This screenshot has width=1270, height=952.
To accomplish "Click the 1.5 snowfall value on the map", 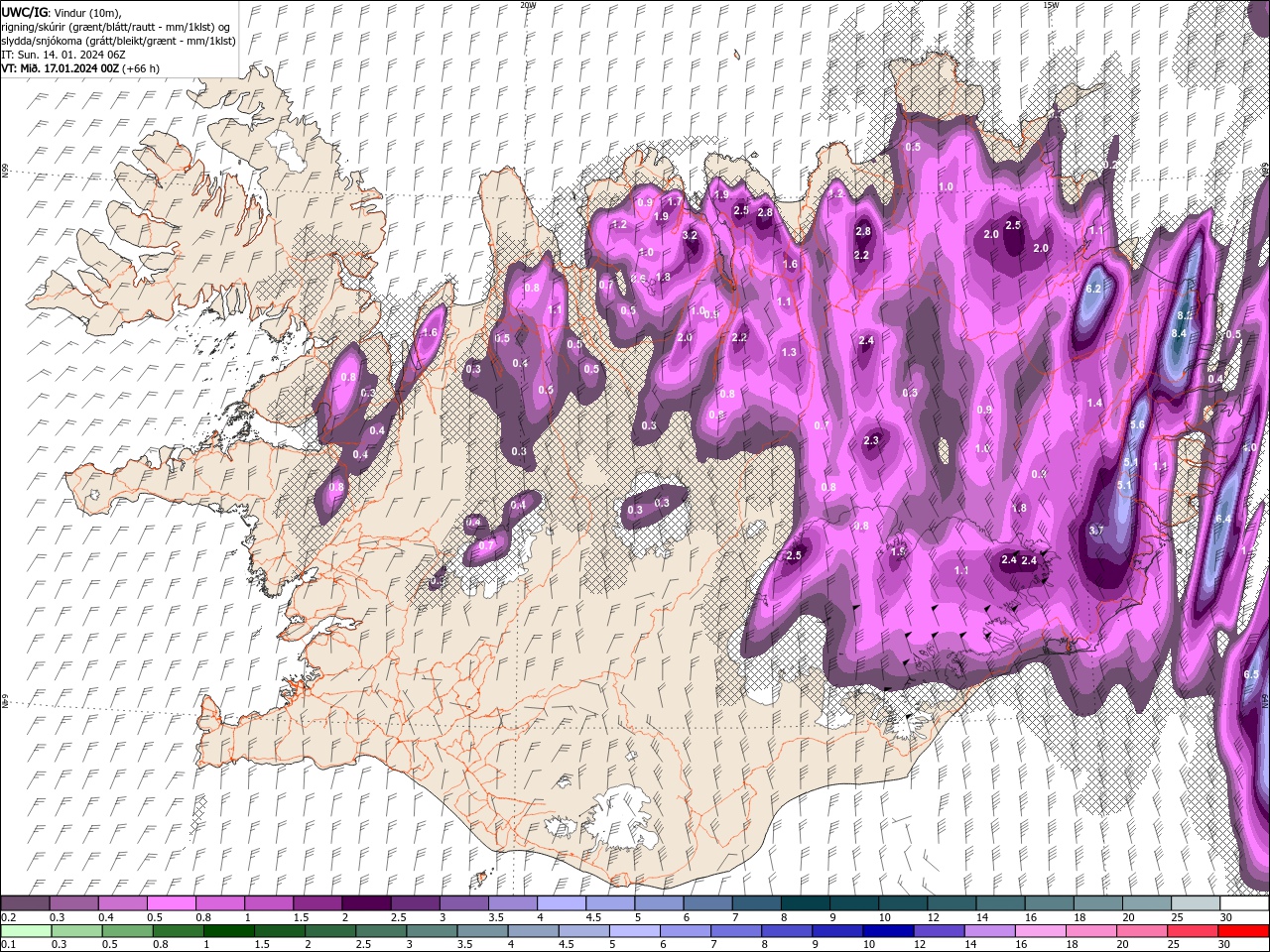I will [899, 551].
